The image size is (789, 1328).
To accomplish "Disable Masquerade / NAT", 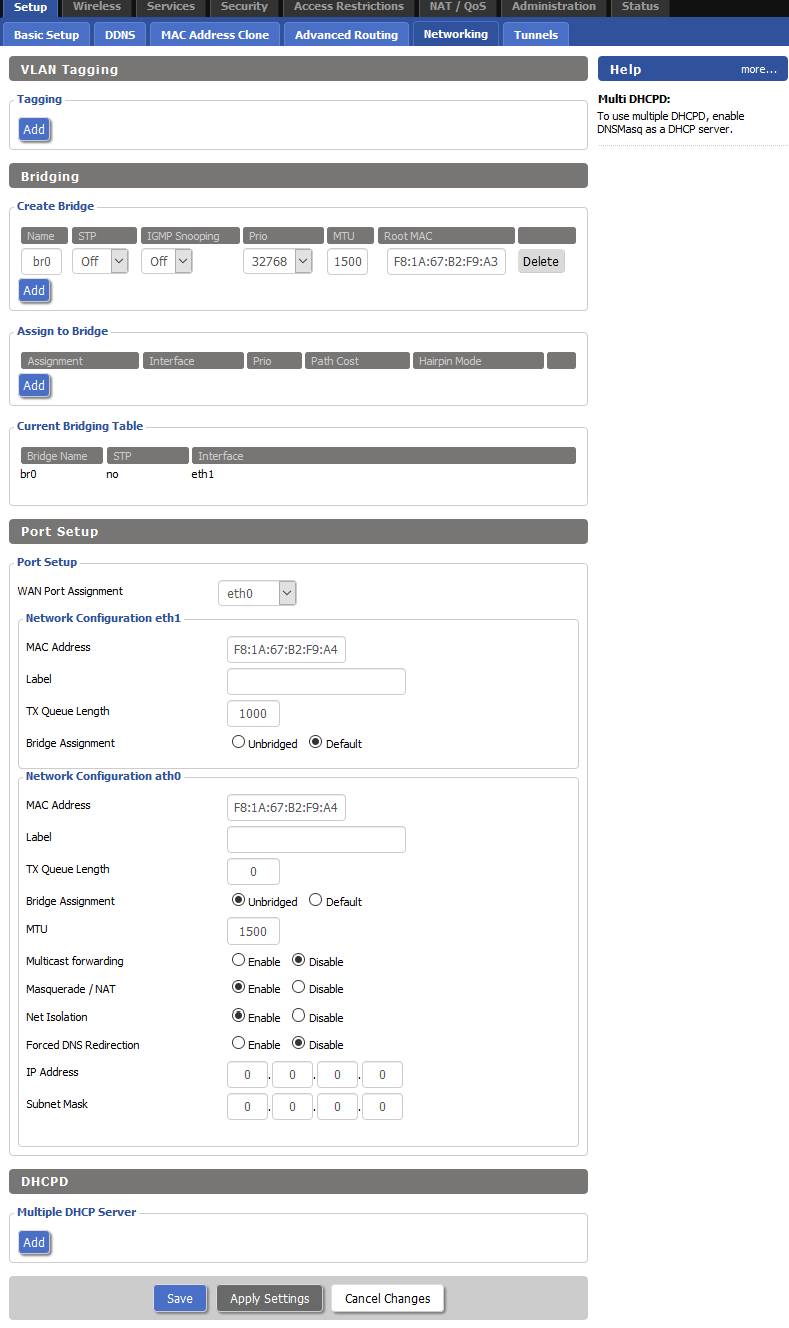I will point(298,987).
